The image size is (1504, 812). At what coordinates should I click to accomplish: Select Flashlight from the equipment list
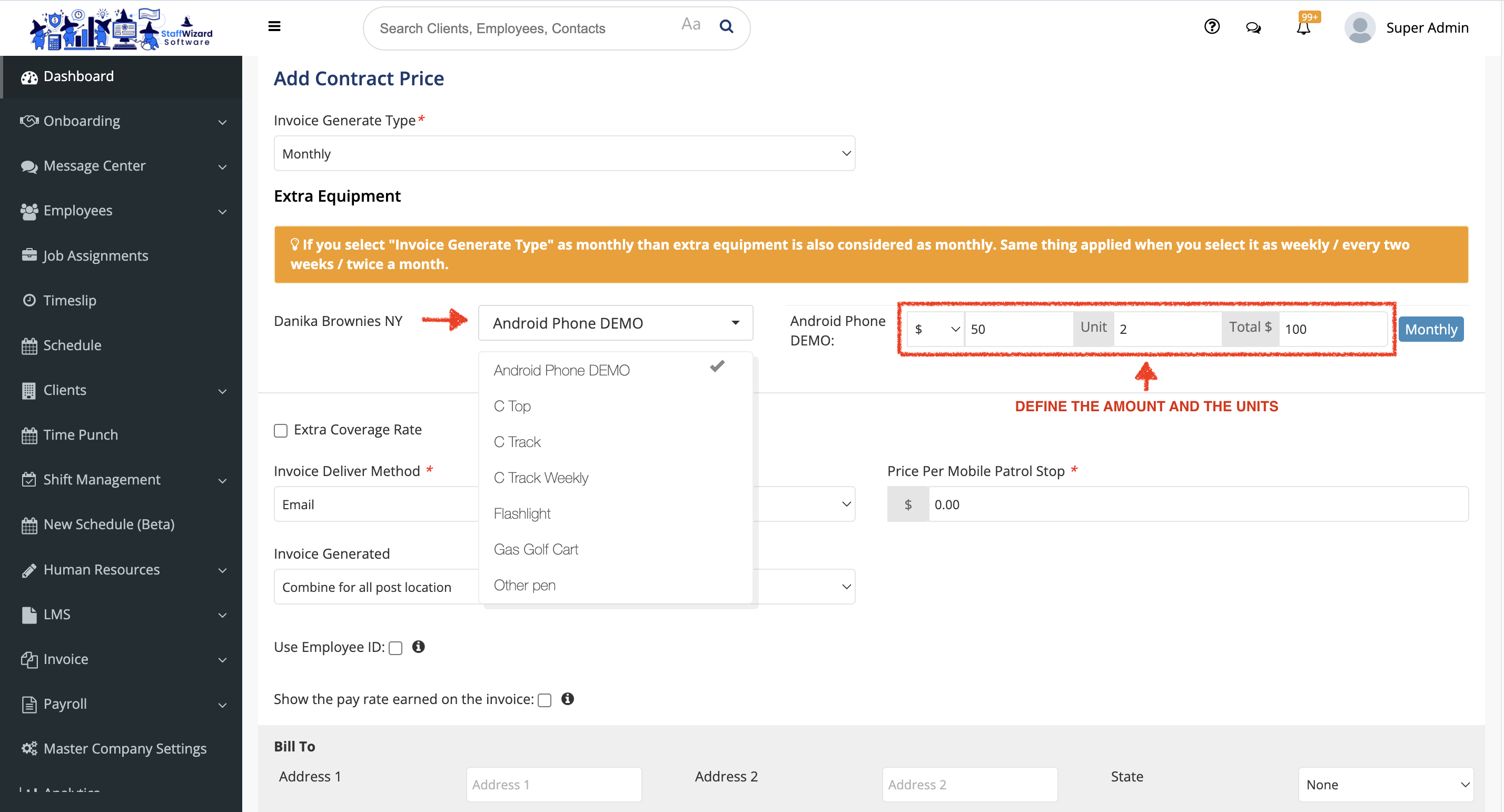coord(522,513)
